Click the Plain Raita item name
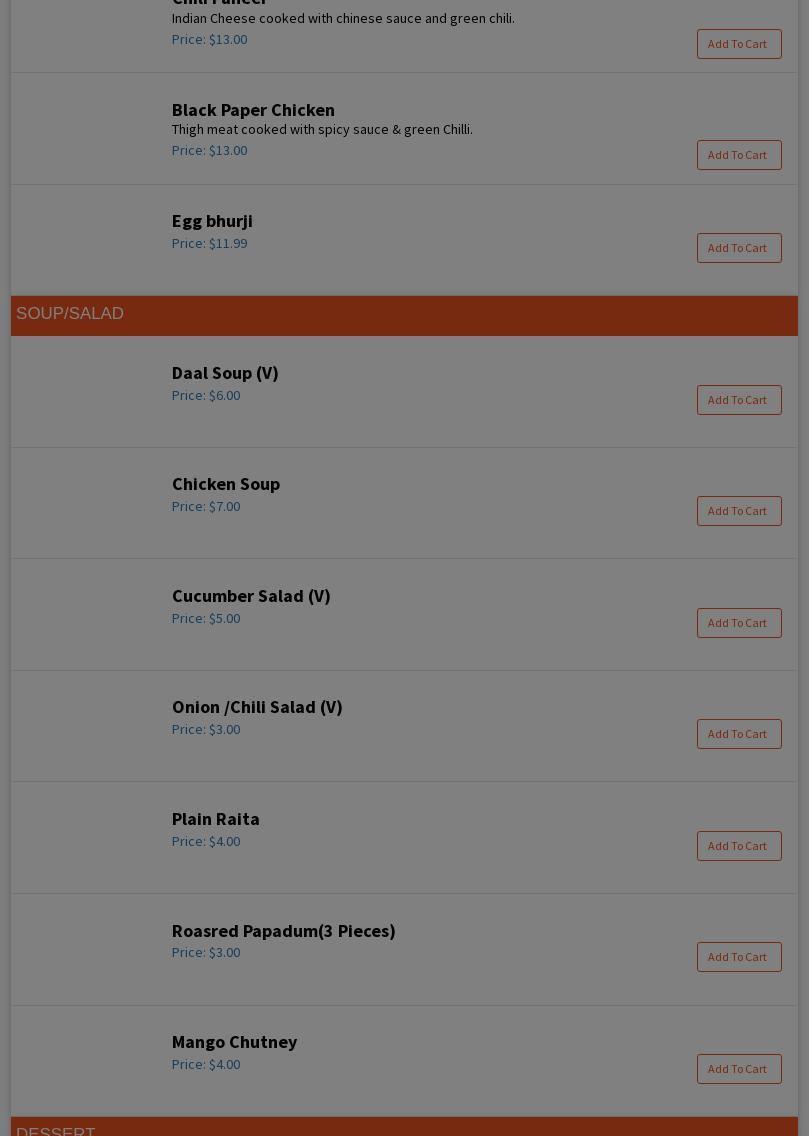The image size is (809, 1136). (215, 819)
